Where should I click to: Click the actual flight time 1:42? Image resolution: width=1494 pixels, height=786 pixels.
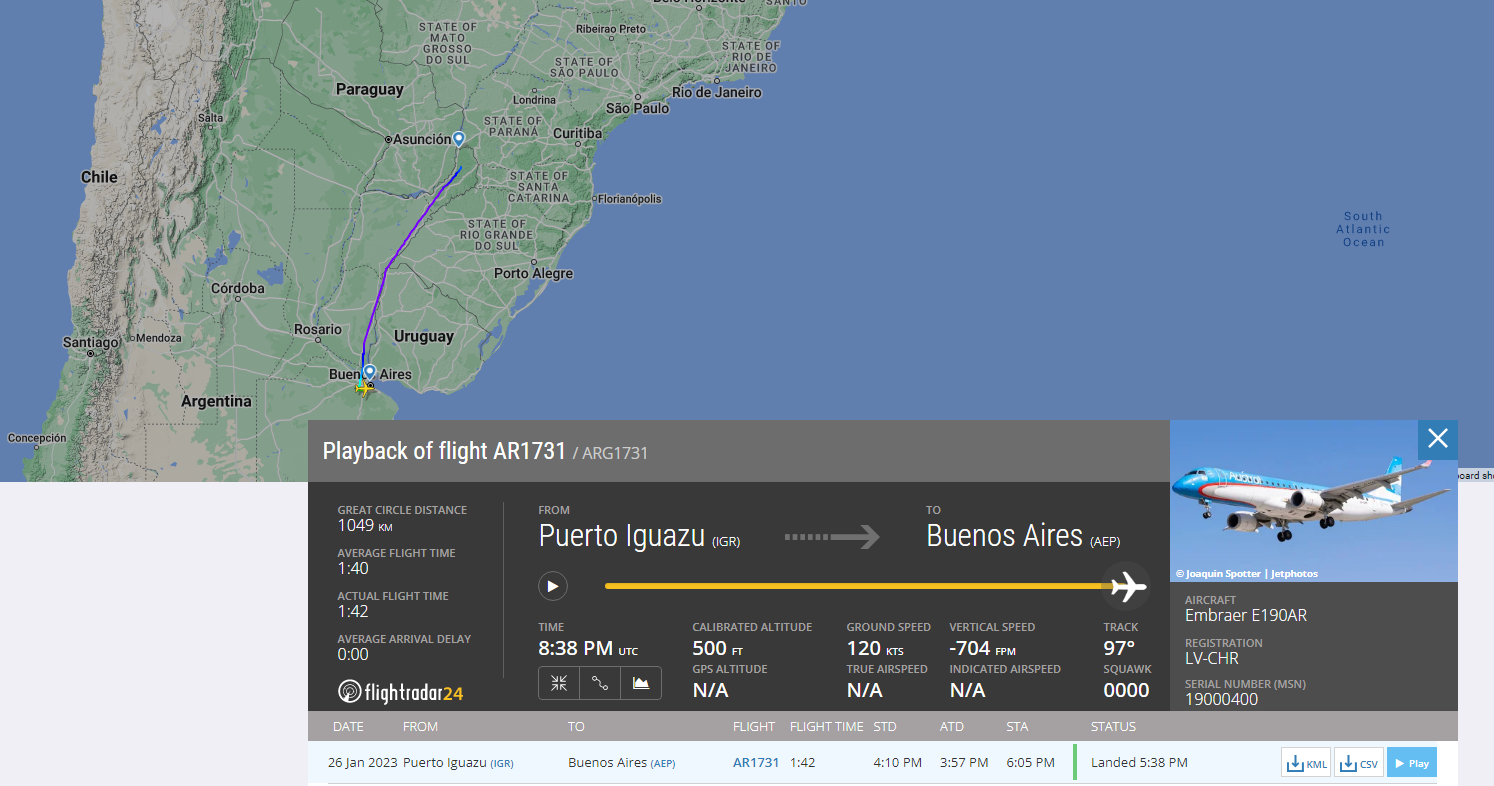tap(353, 611)
